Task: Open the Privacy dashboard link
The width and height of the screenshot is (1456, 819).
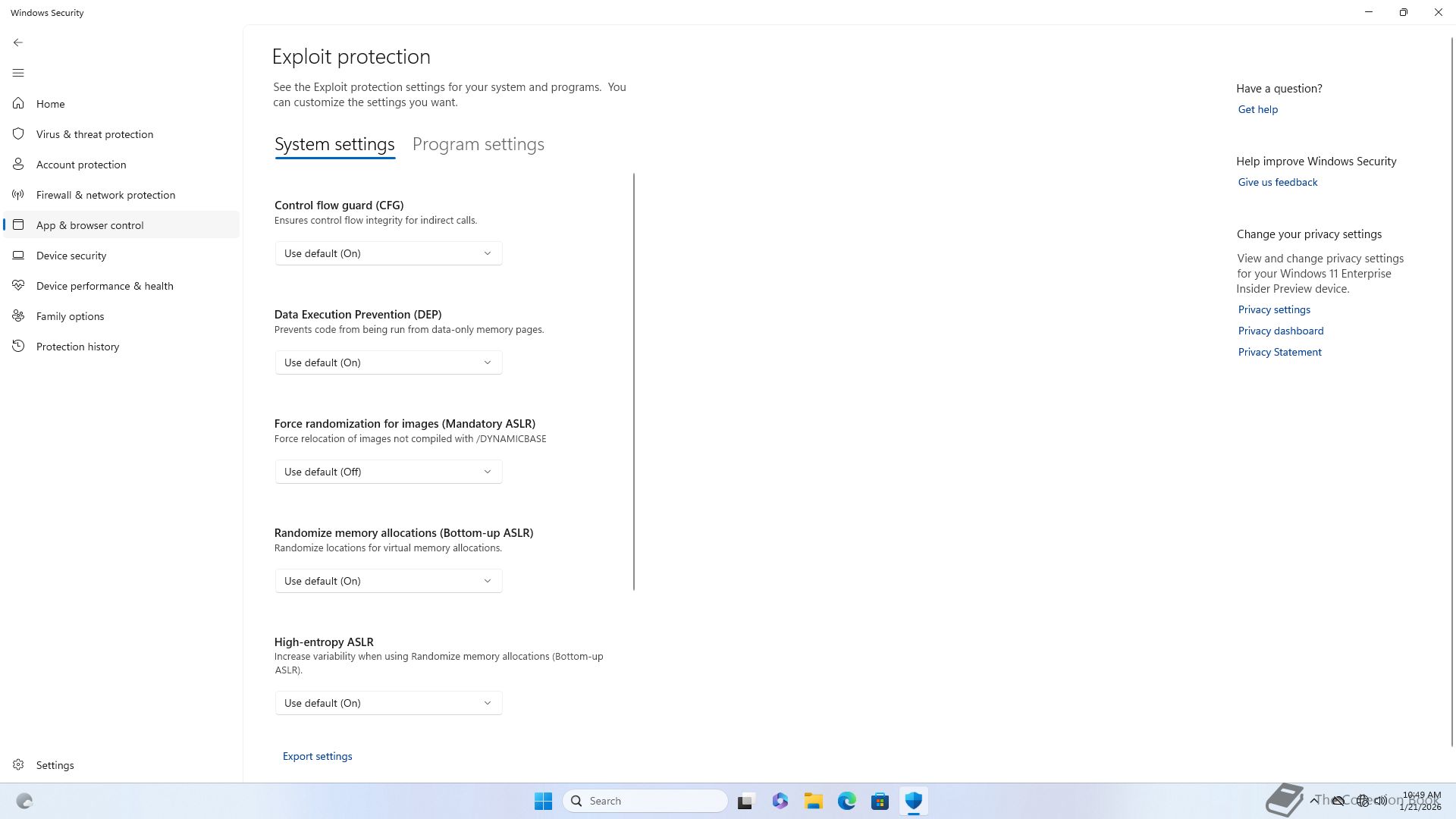Action: 1280,331
